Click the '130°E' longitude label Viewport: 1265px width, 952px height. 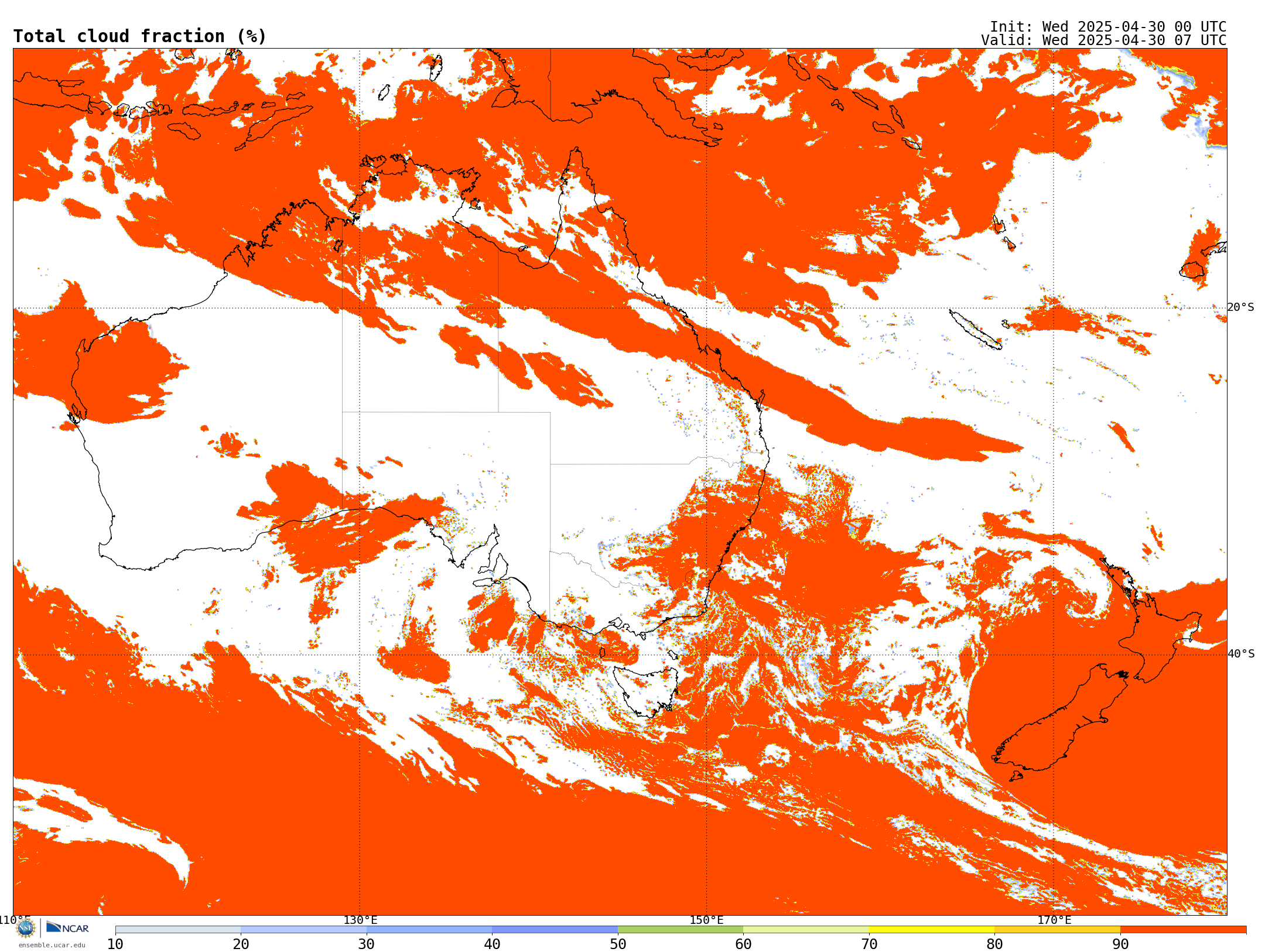(360, 920)
